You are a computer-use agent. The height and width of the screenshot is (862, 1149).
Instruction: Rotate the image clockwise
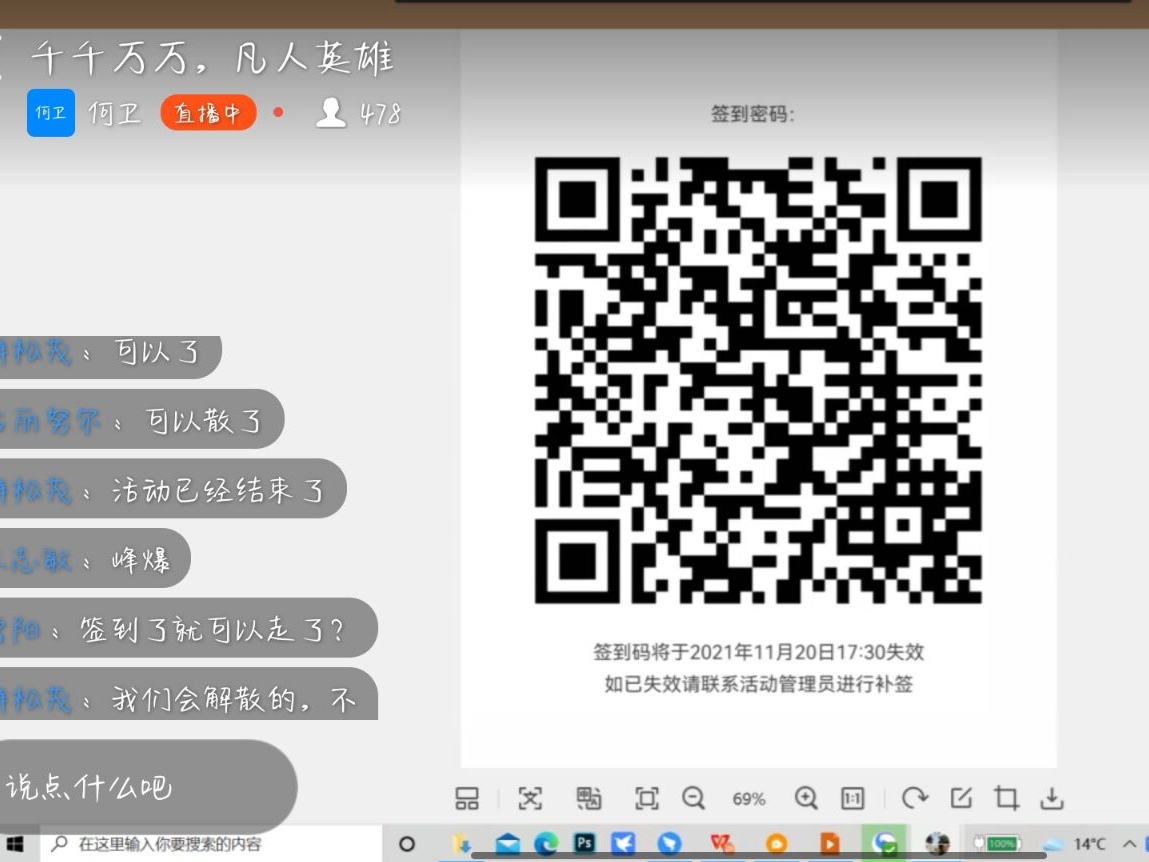tap(914, 798)
